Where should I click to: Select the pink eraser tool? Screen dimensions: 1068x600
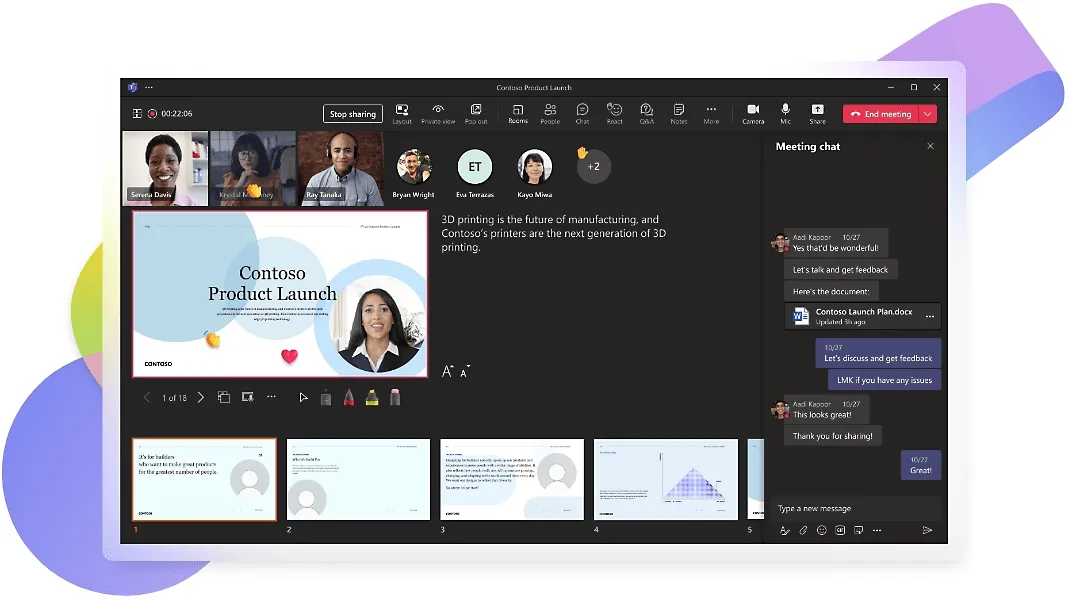(394, 398)
